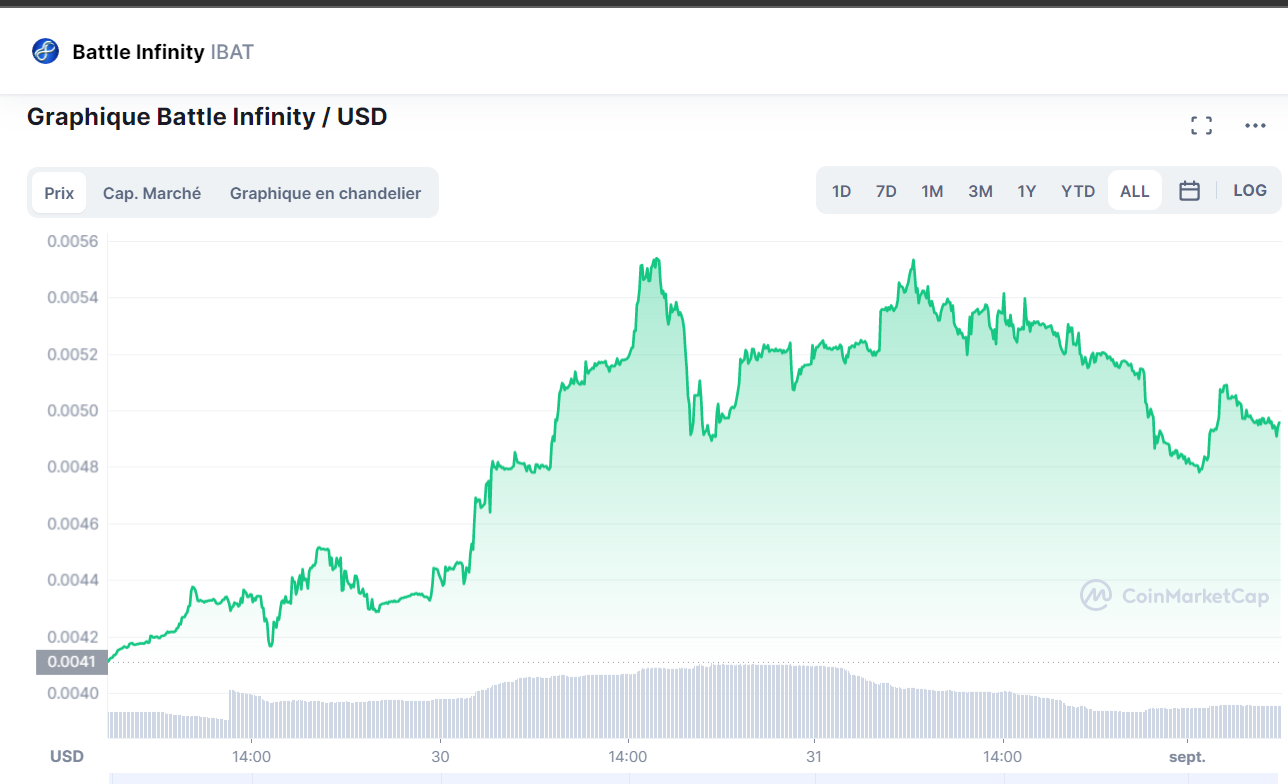Click the 31 date label on the time axis
The height and width of the screenshot is (784, 1288).
click(x=814, y=757)
